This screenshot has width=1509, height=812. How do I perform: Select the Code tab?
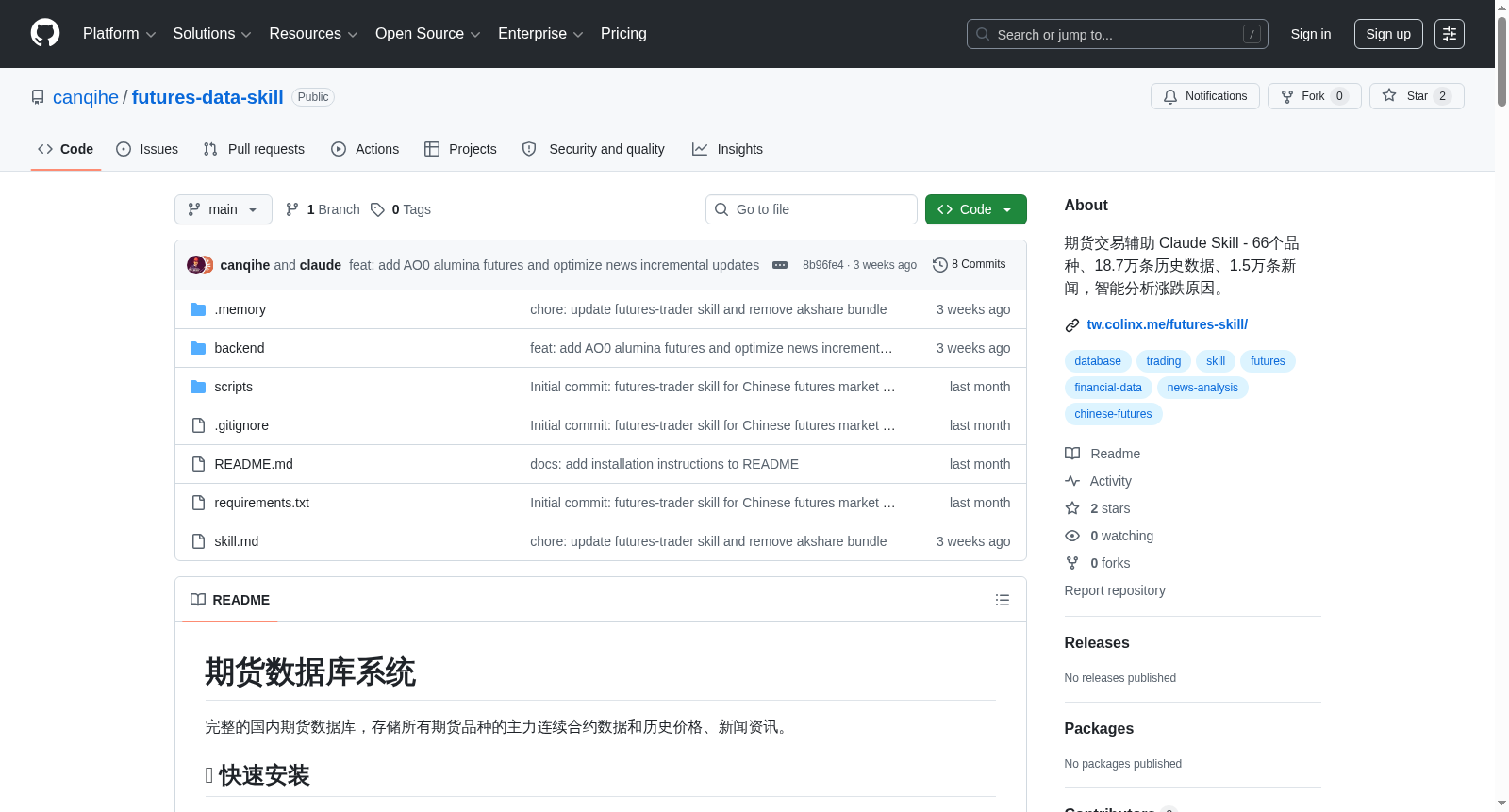[66, 149]
